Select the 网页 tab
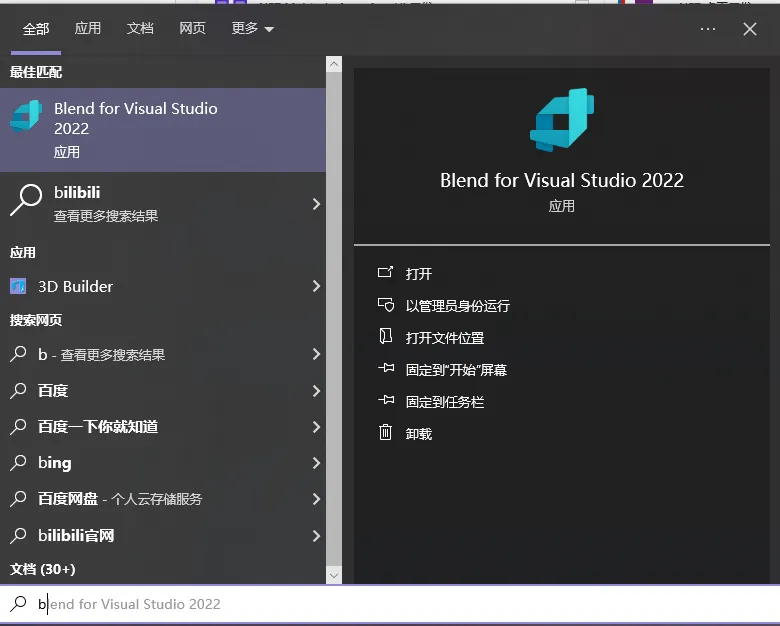This screenshot has width=780, height=626. click(x=192, y=28)
